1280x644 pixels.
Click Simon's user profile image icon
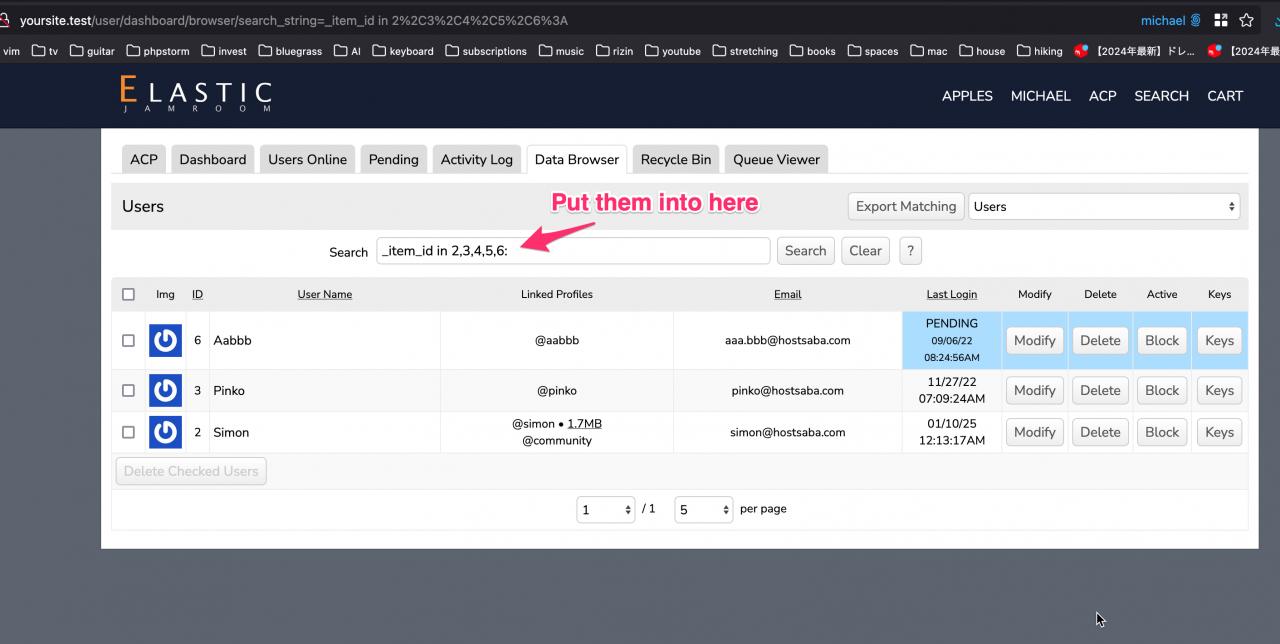165,432
